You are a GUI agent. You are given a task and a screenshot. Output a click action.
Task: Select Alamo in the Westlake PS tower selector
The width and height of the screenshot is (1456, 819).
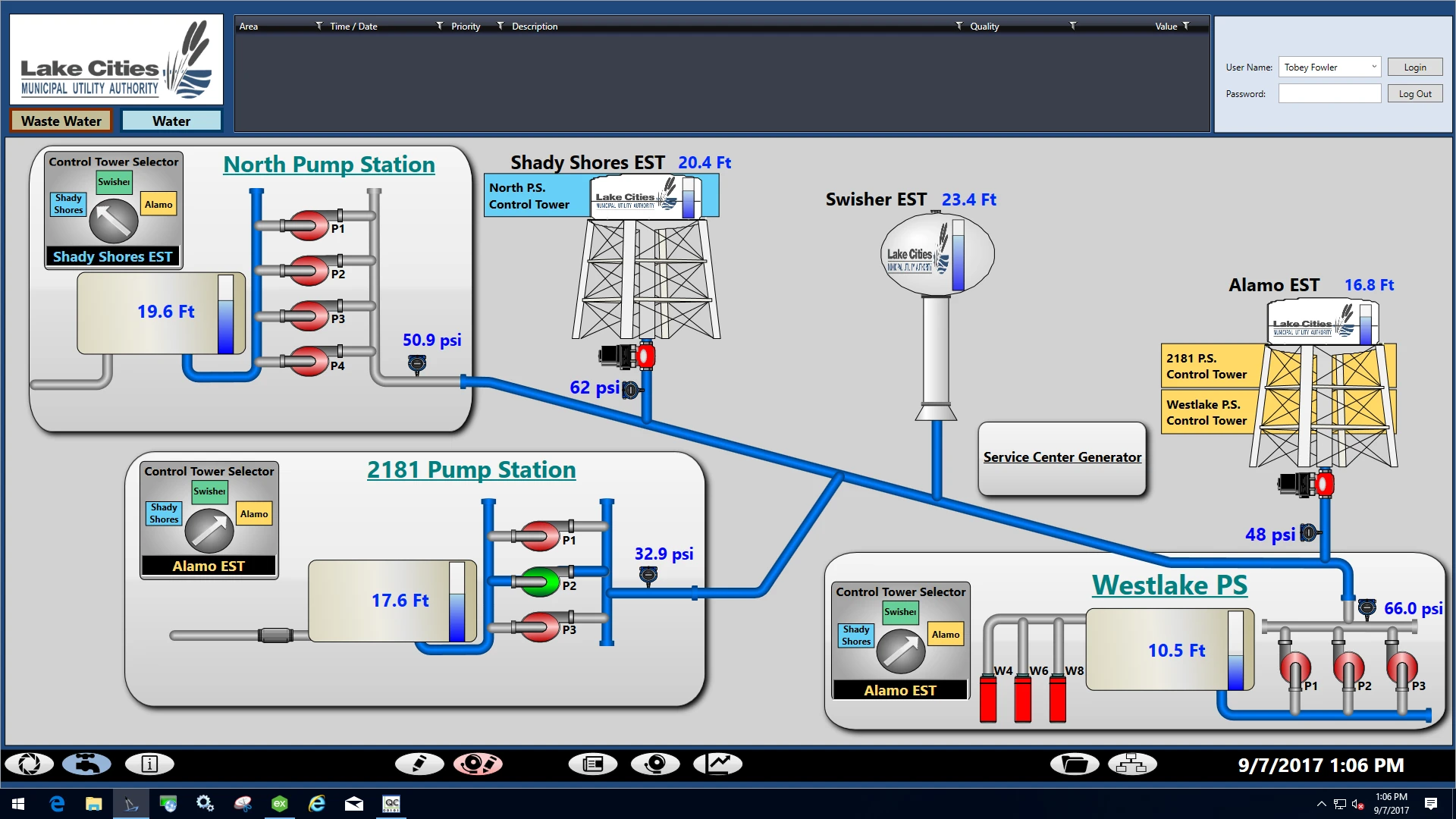coord(946,634)
